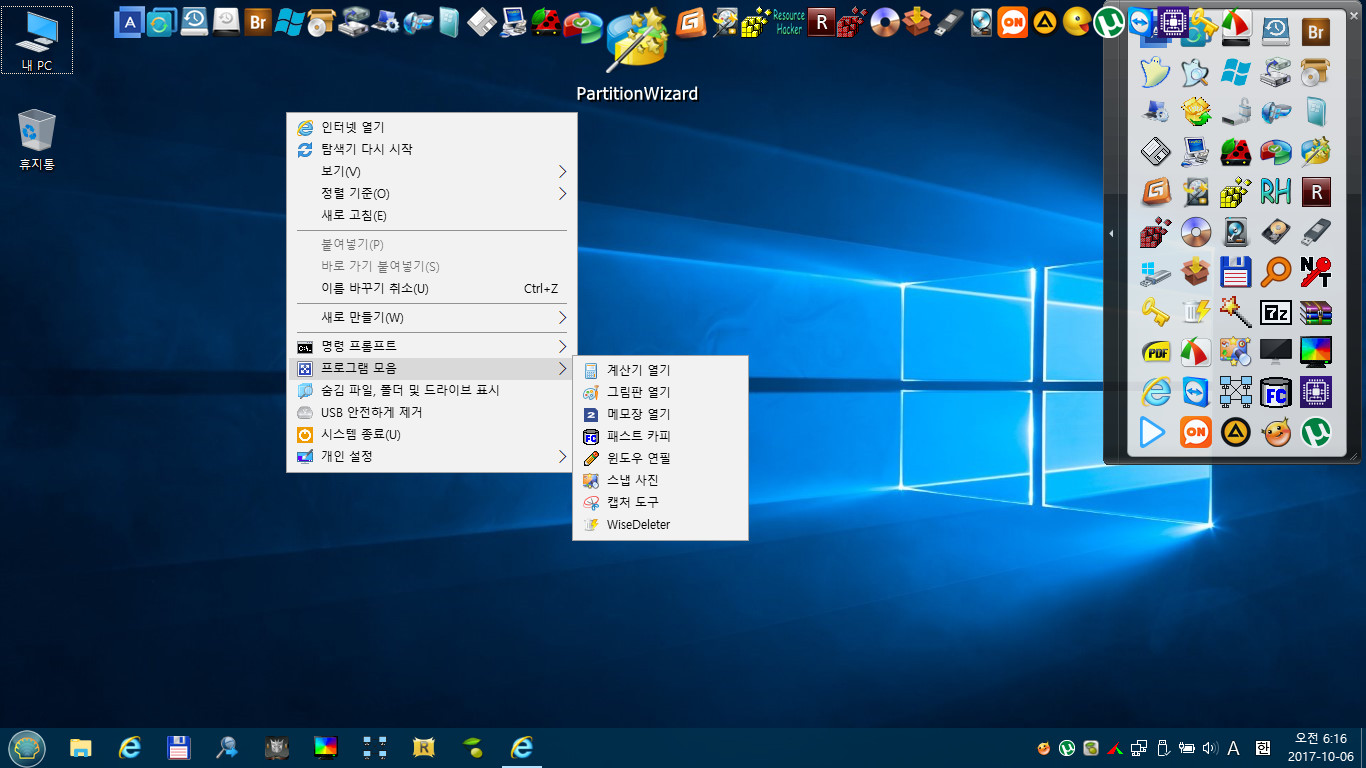Viewport: 1366px width, 768px height.
Task: Expand the 개인 설정 submenu
Action: coord(431,456)
